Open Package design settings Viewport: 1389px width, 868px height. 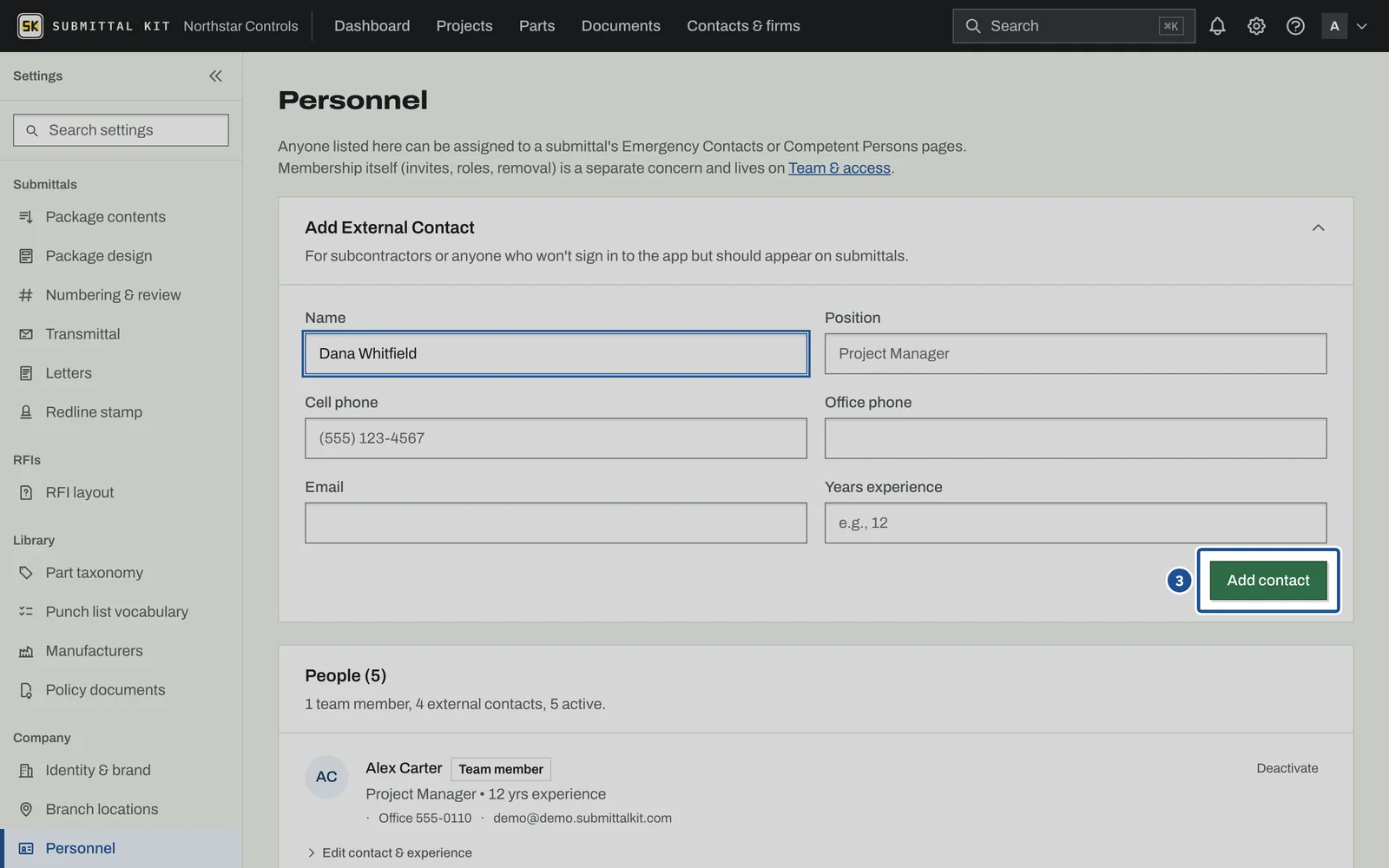[x=121, y=256]
